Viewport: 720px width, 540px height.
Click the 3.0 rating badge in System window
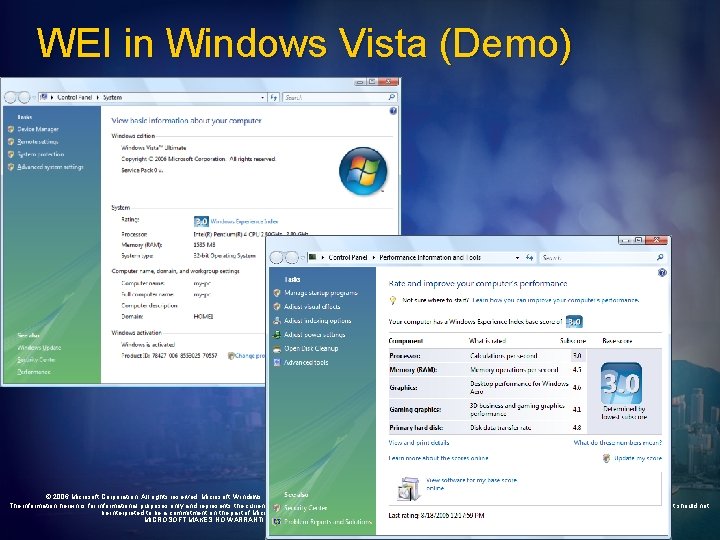[201, 221]
